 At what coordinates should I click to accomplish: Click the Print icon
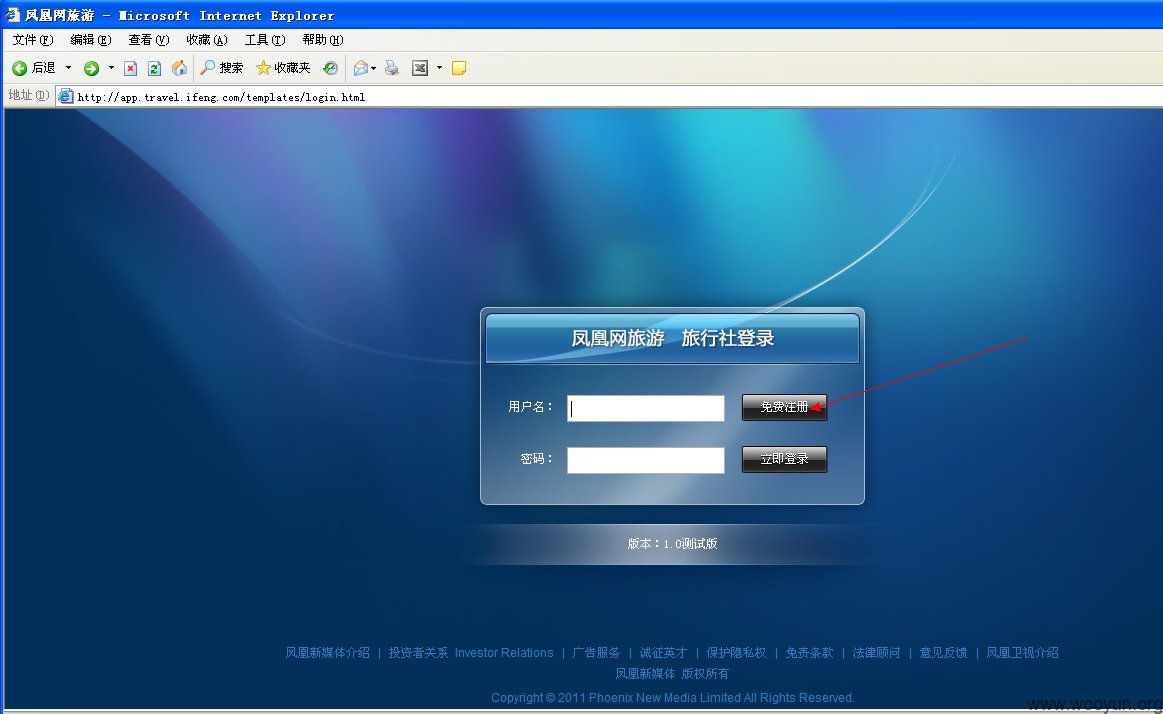pos(392,68)
